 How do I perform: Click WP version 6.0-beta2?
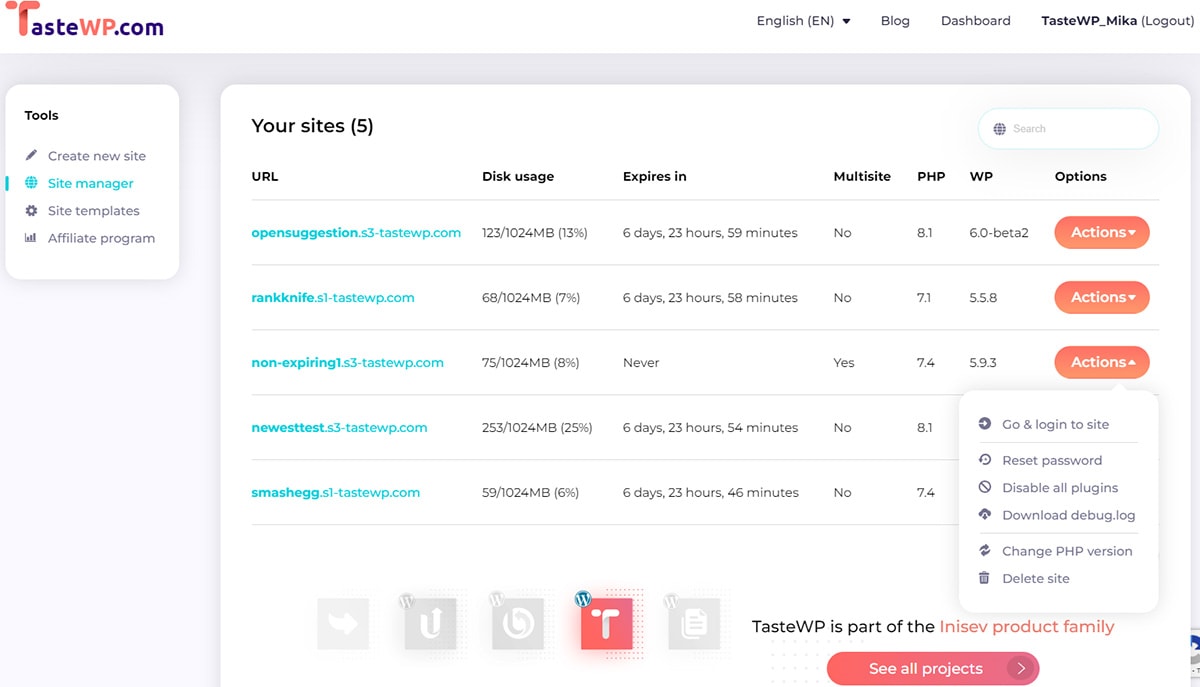[x=999, y=233]
